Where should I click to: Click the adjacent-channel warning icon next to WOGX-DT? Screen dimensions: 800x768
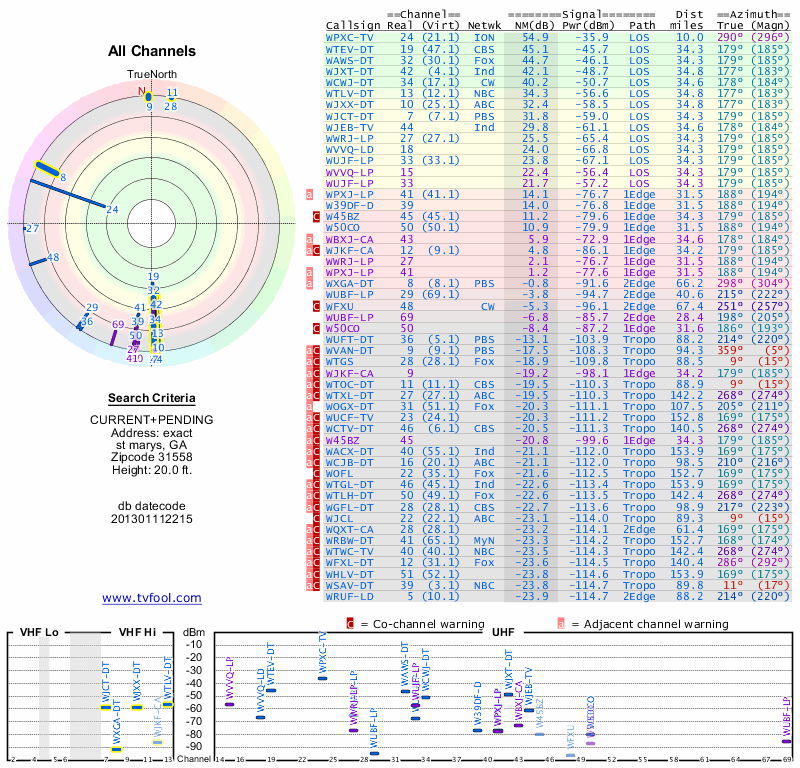(309, 407)
